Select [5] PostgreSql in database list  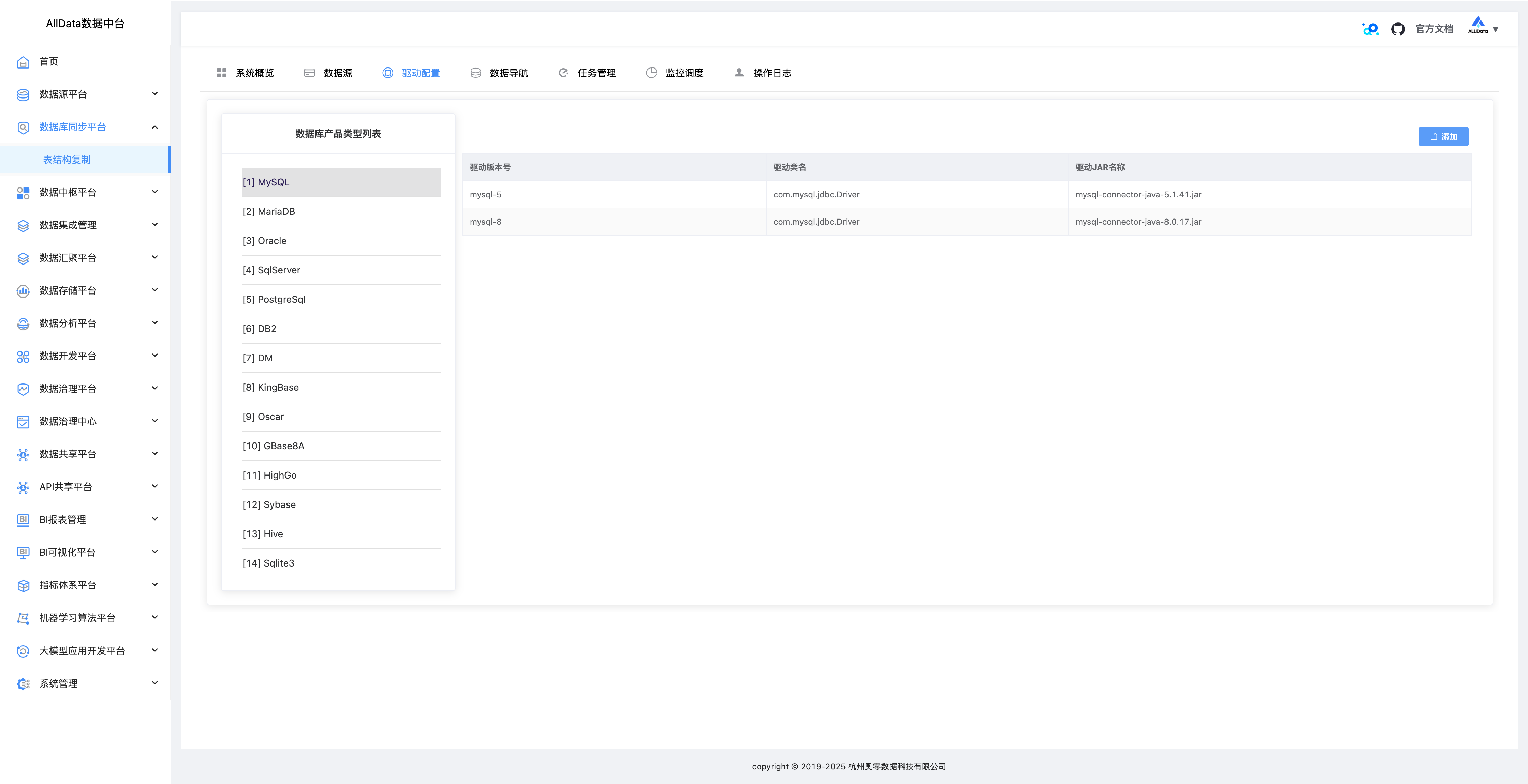274,300
